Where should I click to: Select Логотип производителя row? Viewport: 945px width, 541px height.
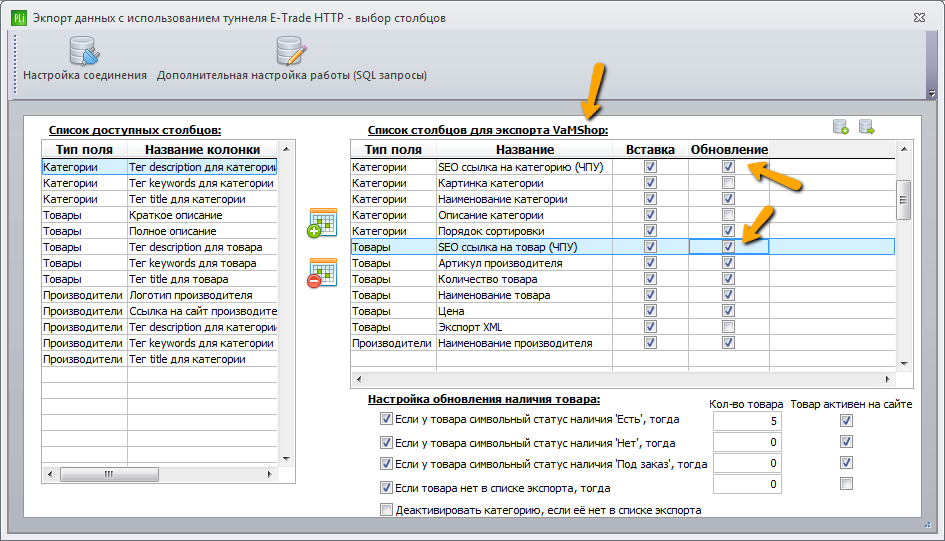159,295
